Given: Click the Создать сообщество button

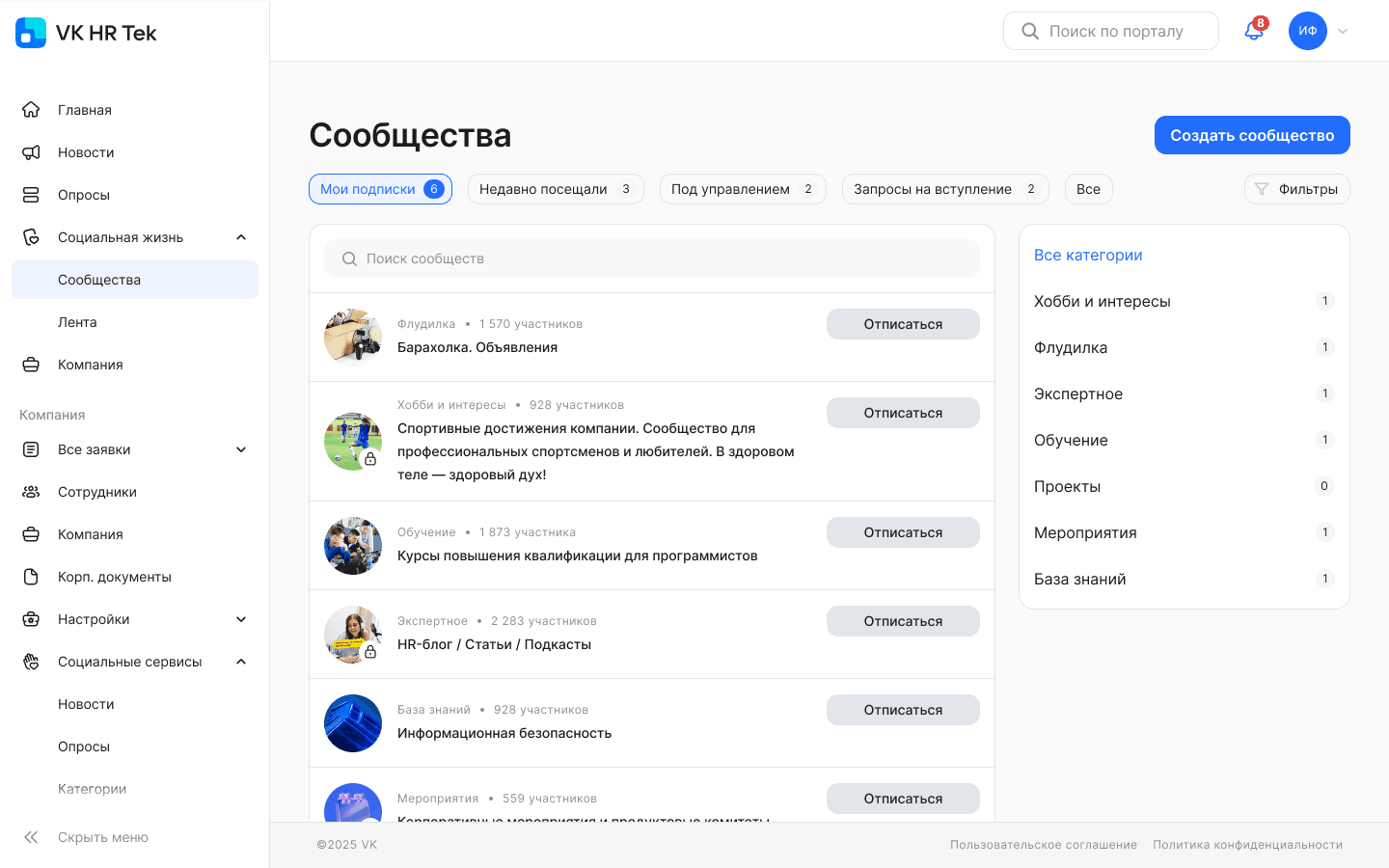Looking at the screenshot, I should [1252, 135].
